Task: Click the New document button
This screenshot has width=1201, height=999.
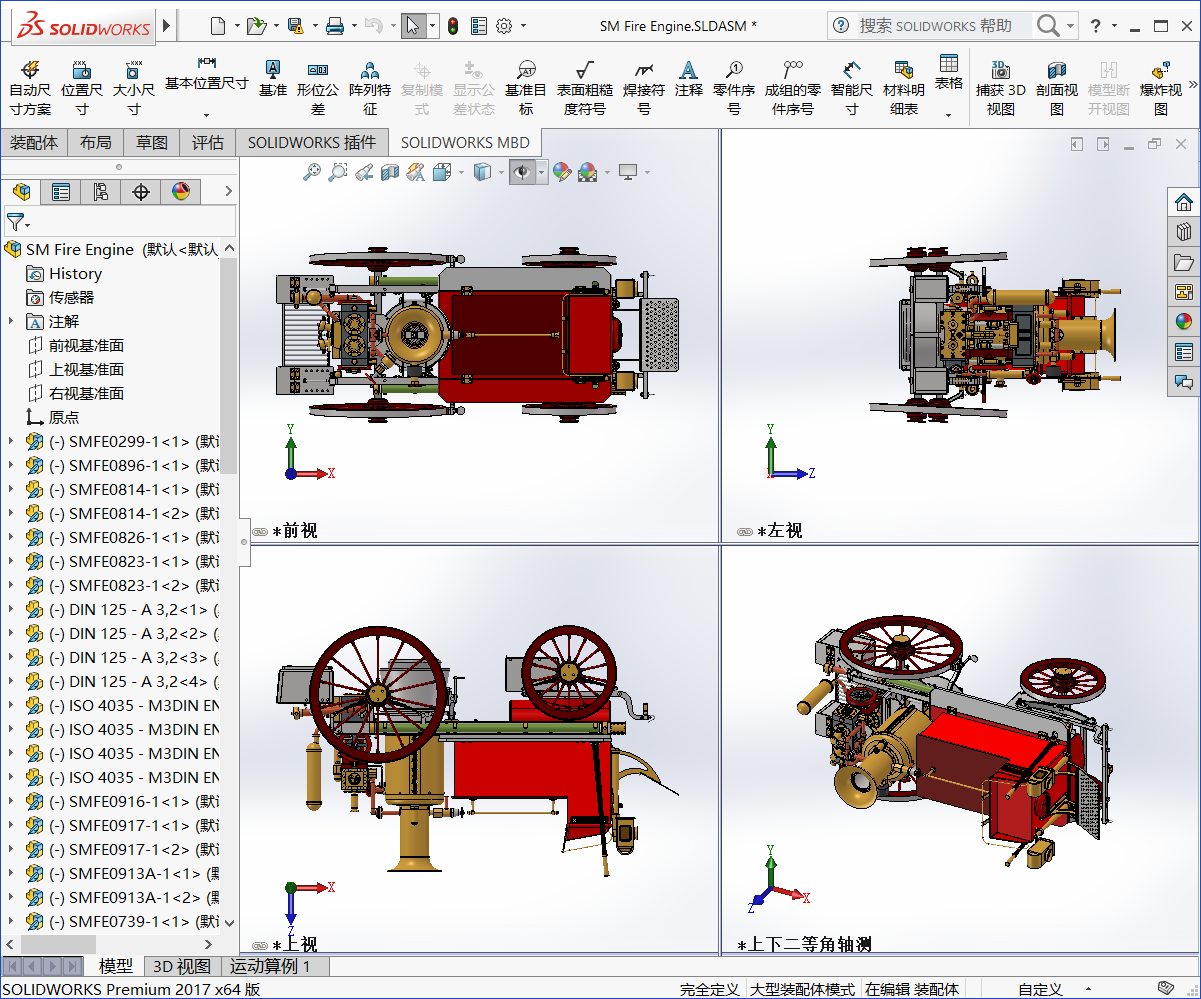Action: [217, 26]
